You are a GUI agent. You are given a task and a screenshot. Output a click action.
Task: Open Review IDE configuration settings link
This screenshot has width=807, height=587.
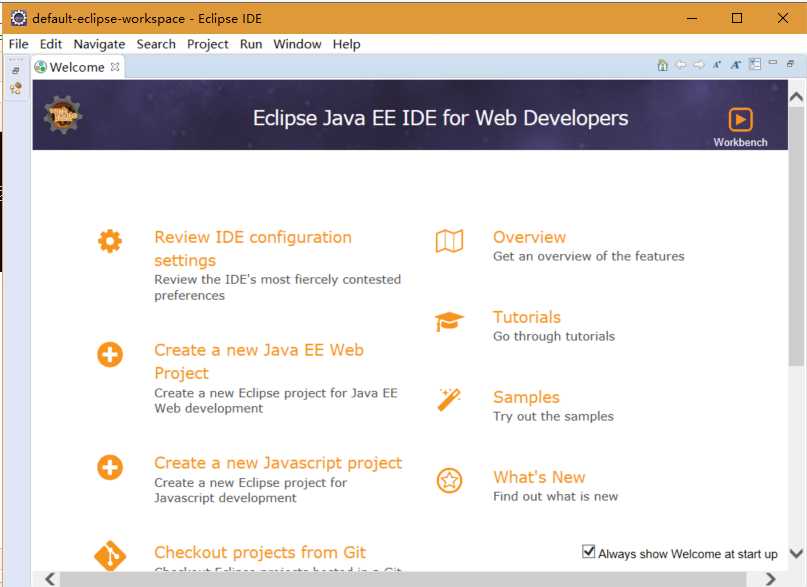(253, 248)
